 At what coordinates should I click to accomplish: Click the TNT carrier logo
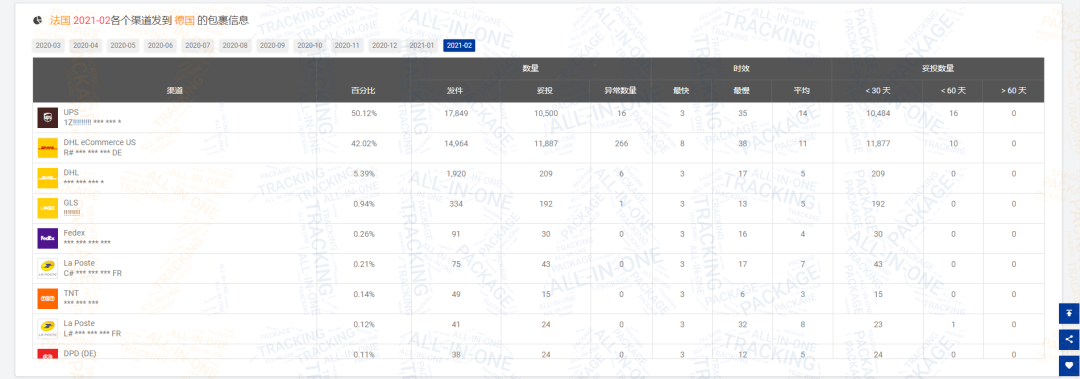coord(48,298)
